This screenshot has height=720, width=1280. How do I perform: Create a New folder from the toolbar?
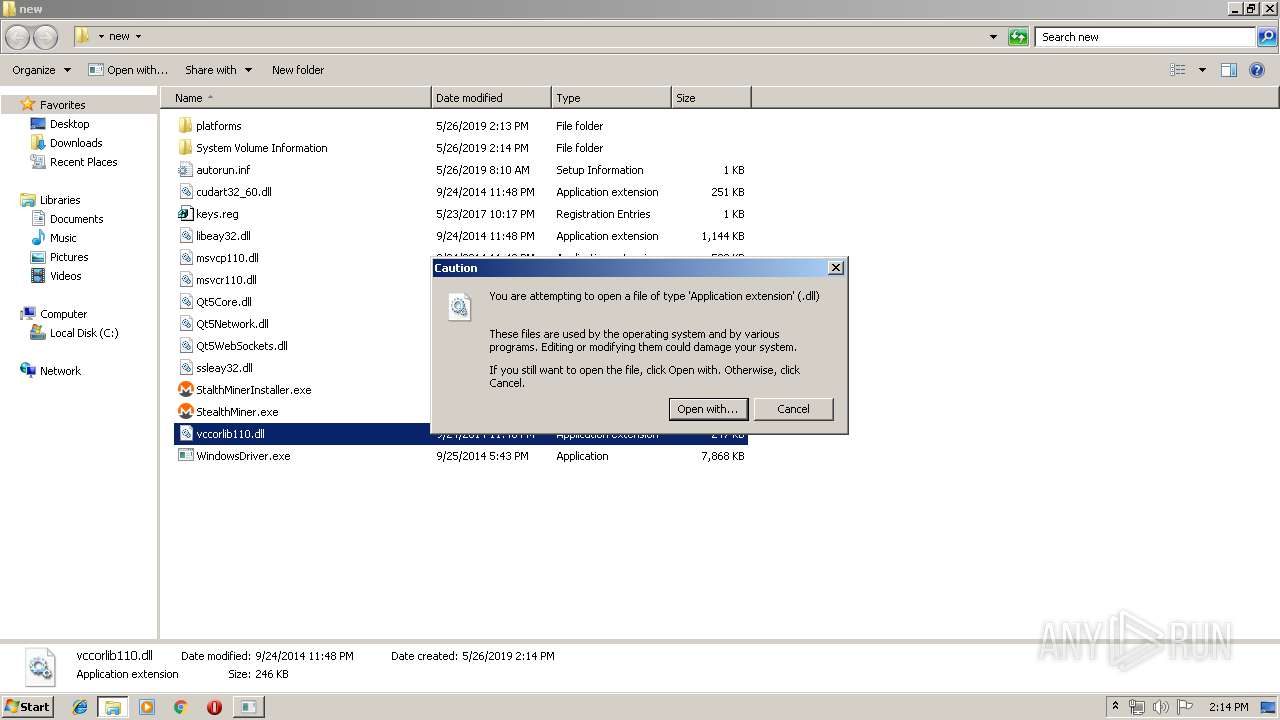pos(298,70)
